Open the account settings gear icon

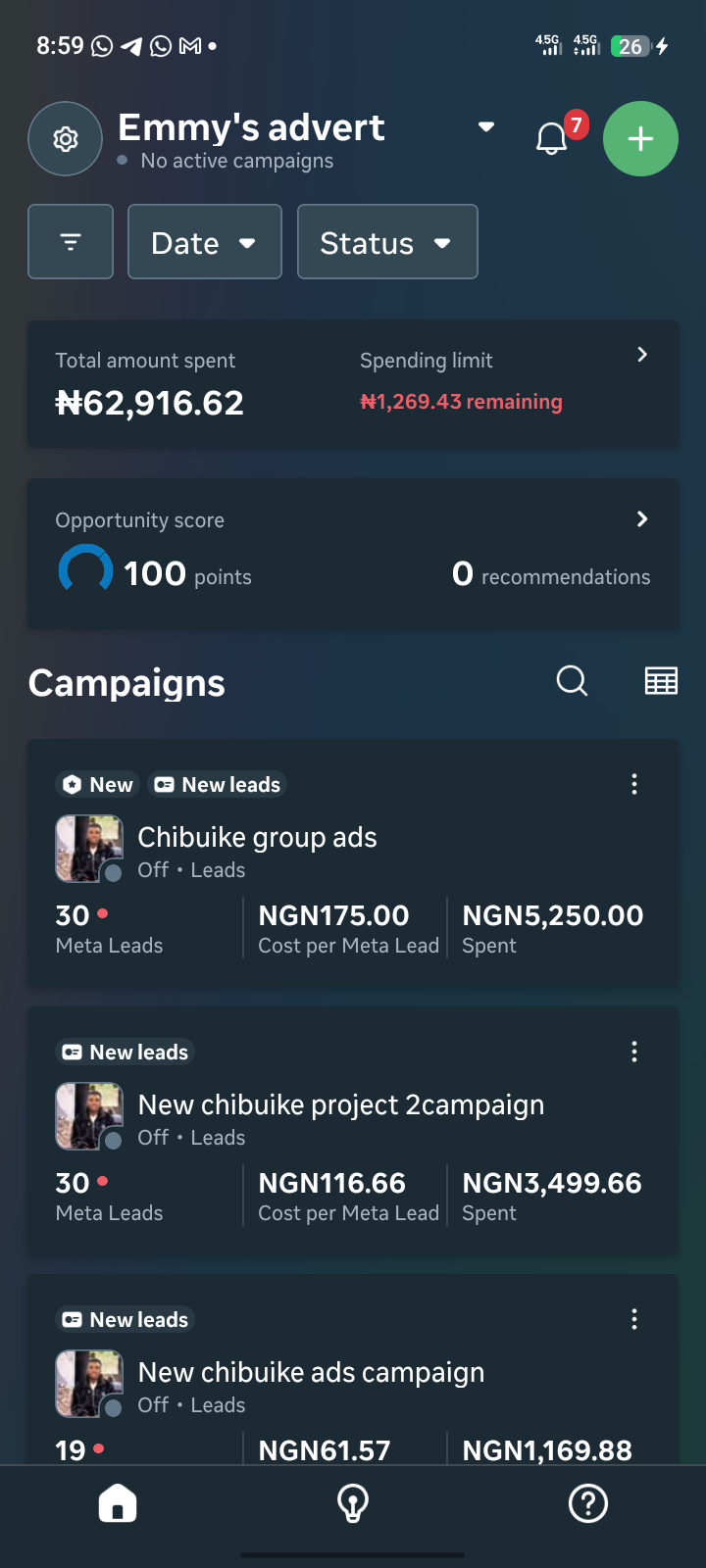(x=66, y=139)
